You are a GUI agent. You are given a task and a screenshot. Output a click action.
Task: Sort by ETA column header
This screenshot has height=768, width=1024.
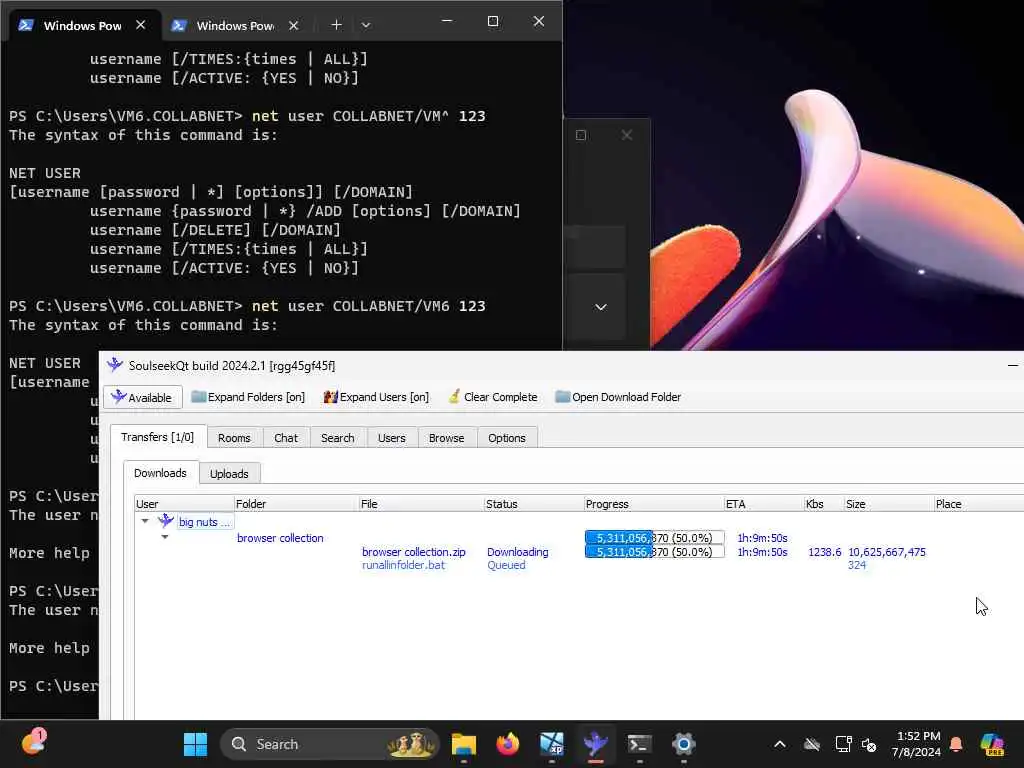point(764,504)
